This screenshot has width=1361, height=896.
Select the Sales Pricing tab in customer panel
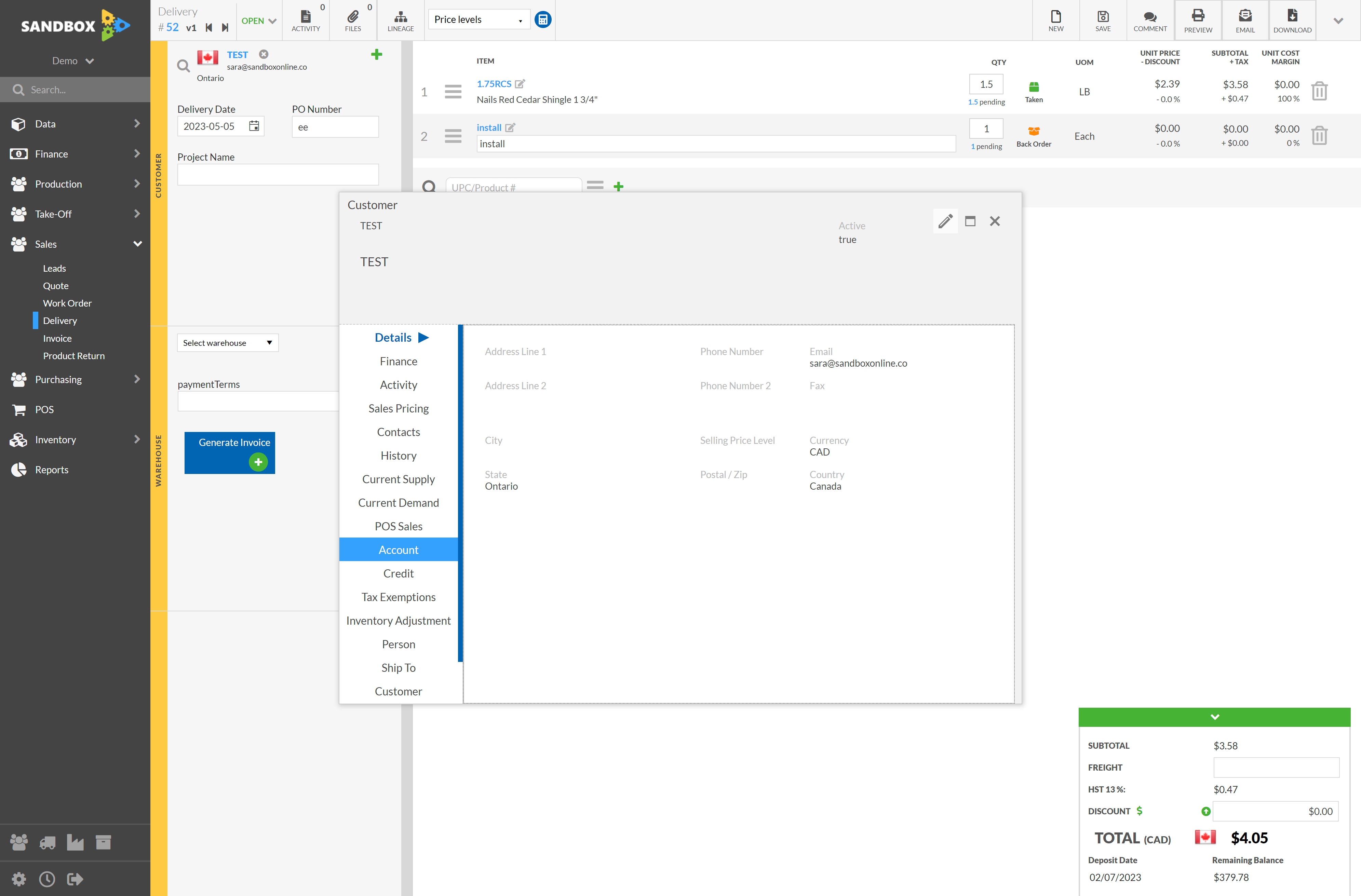[x=398, y=408]
